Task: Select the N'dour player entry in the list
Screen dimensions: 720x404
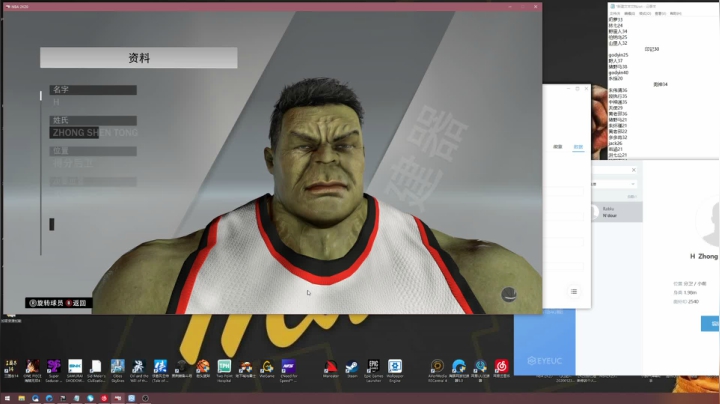Action: (617, 212)
